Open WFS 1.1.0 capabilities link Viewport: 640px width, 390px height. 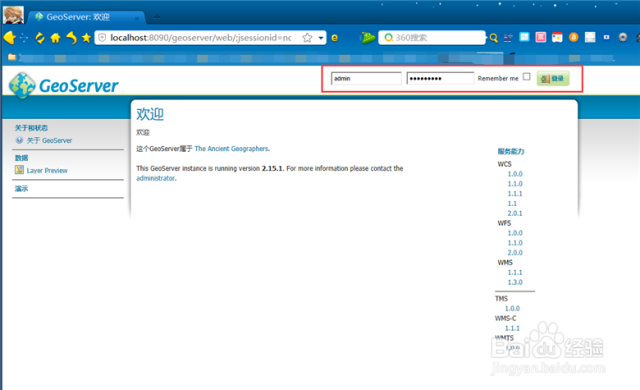515,243
